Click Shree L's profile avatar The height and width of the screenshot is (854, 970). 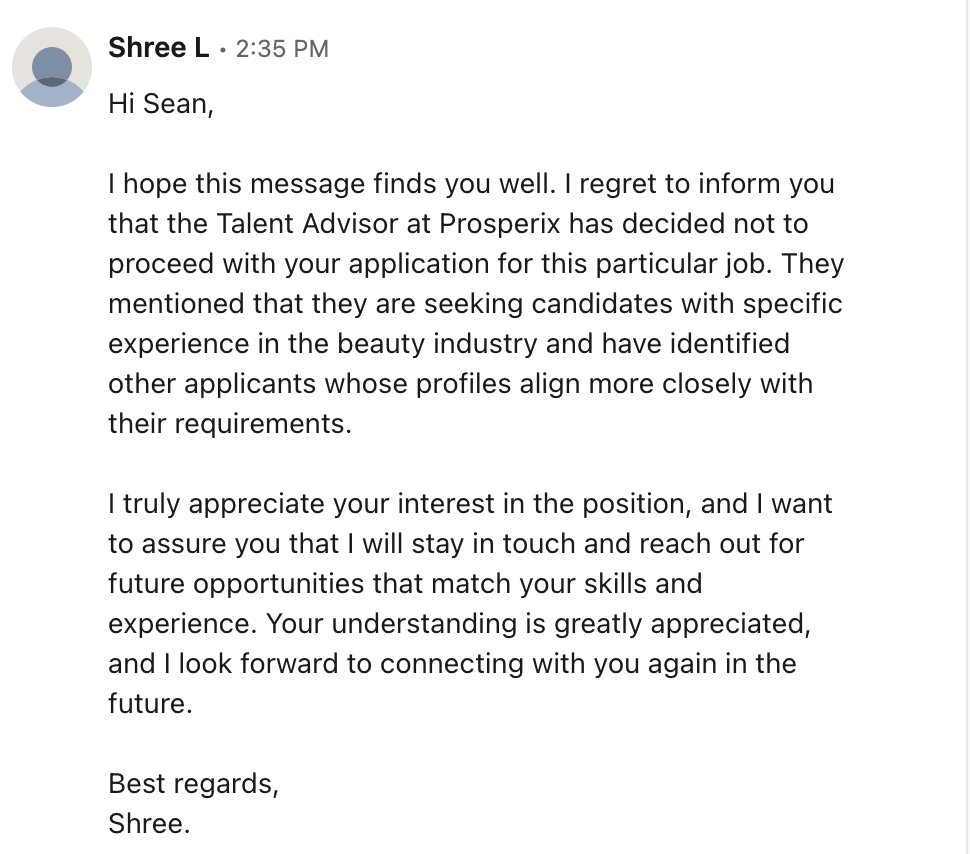coord(52,67)
